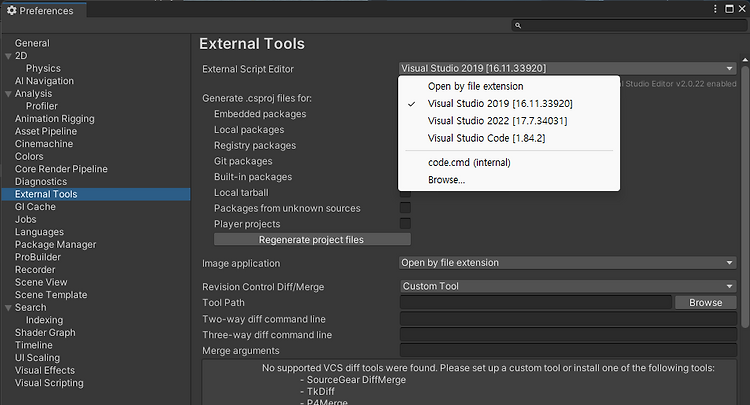750x405 pixels.
Task: Open the Colors preferences
Action: (29, 156)
